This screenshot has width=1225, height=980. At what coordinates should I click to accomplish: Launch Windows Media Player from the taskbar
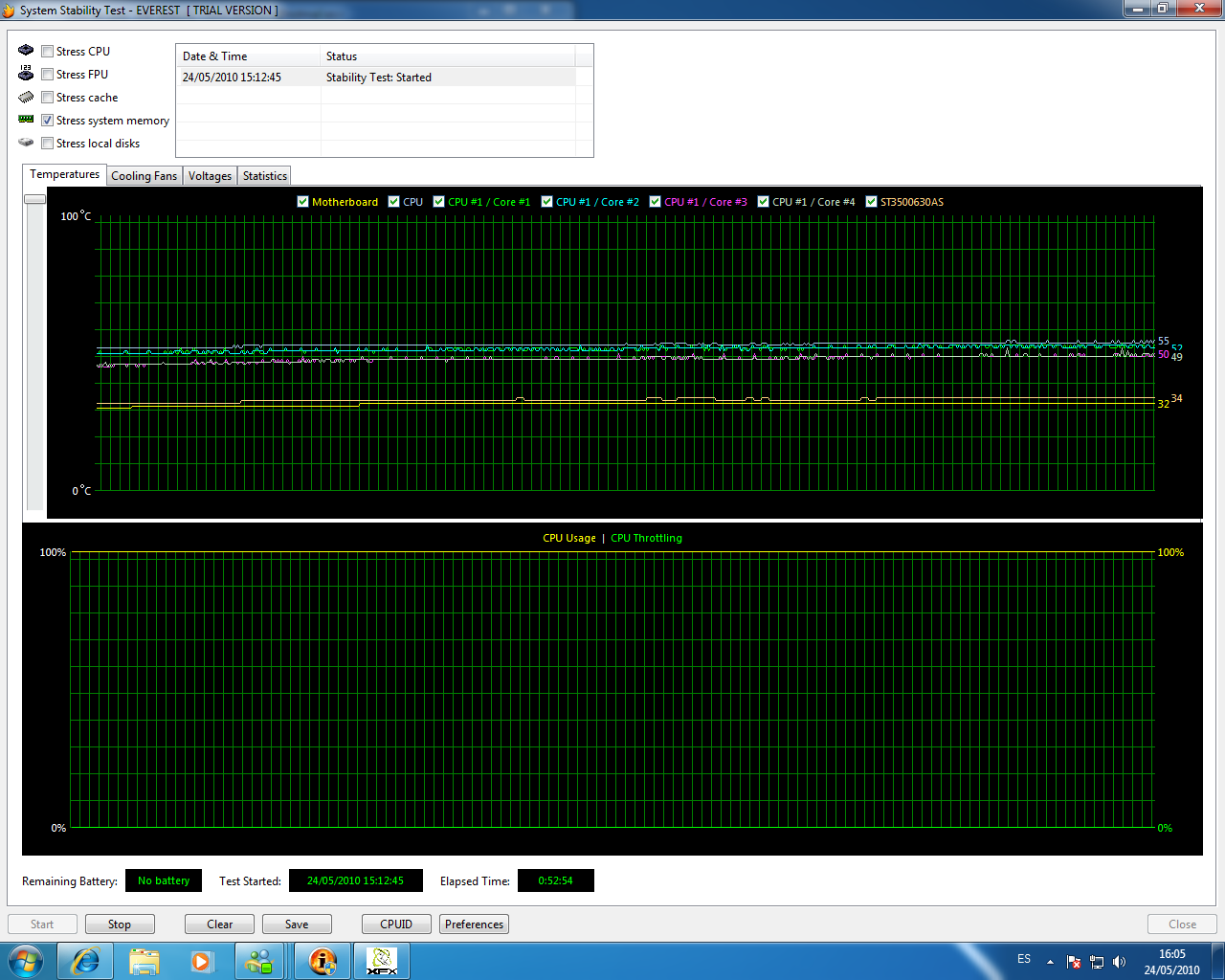pos(202,961)
